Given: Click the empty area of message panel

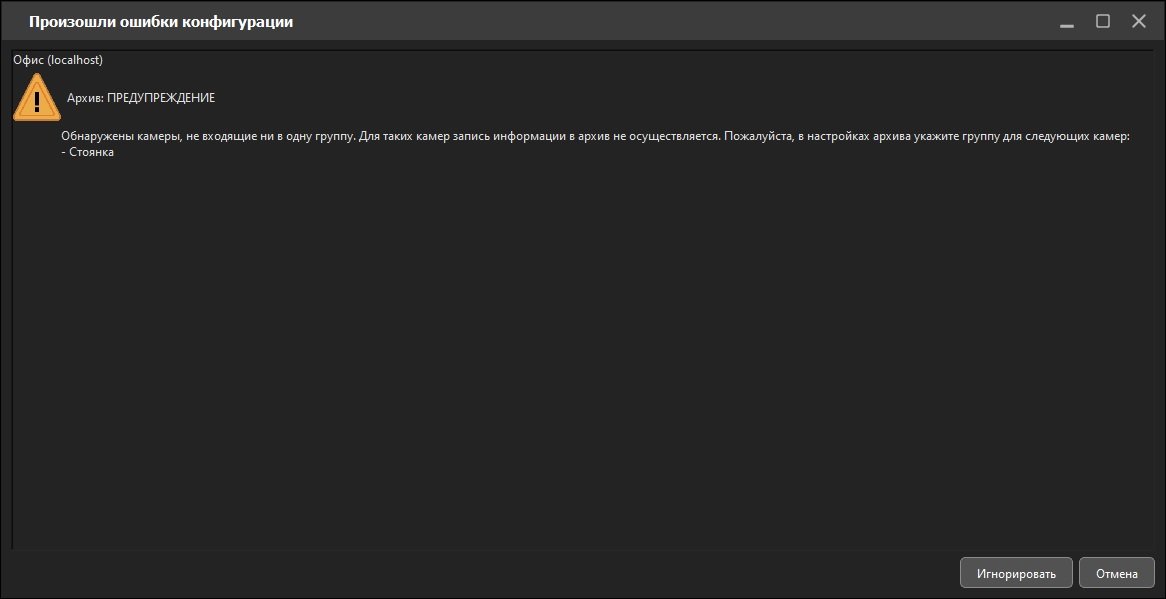Looking at the screenshot, I should (580, 349).
